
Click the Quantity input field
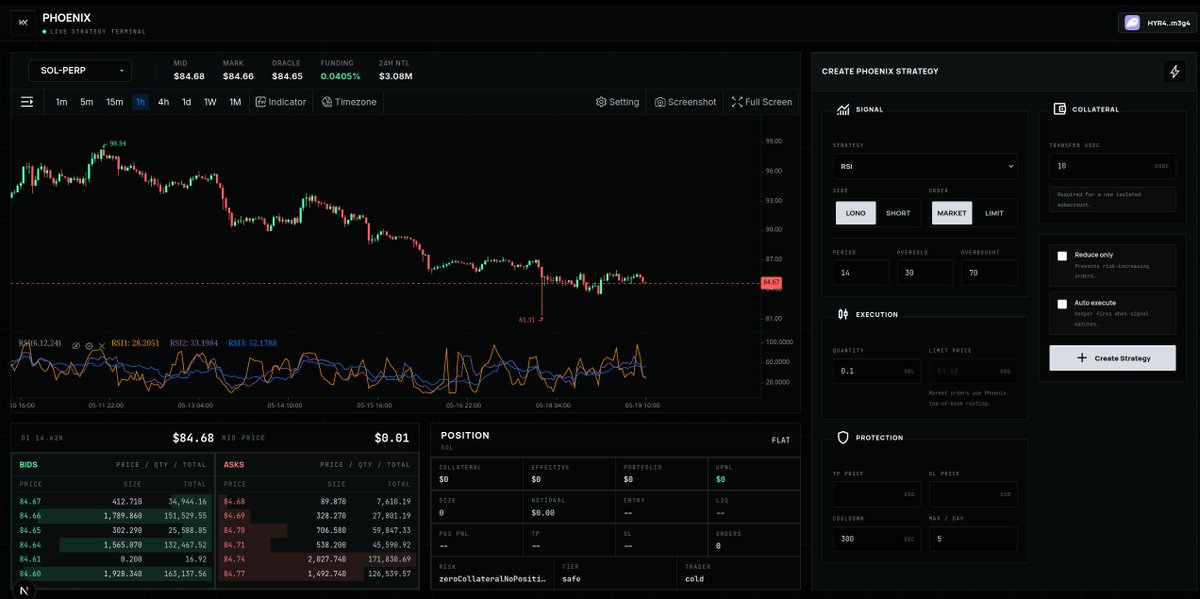(877, 371)
